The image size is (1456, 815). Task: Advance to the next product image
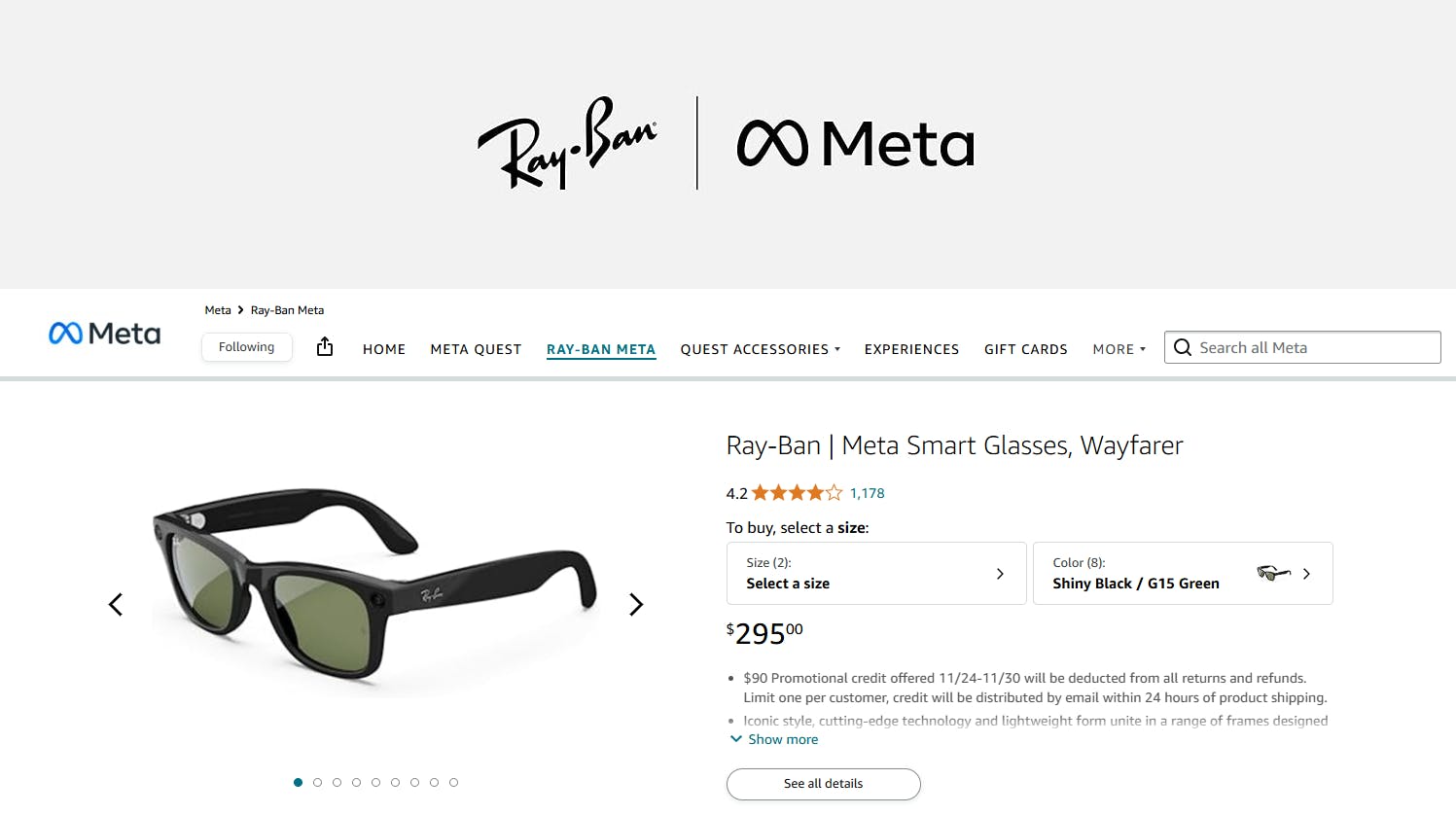coord(636,605)
